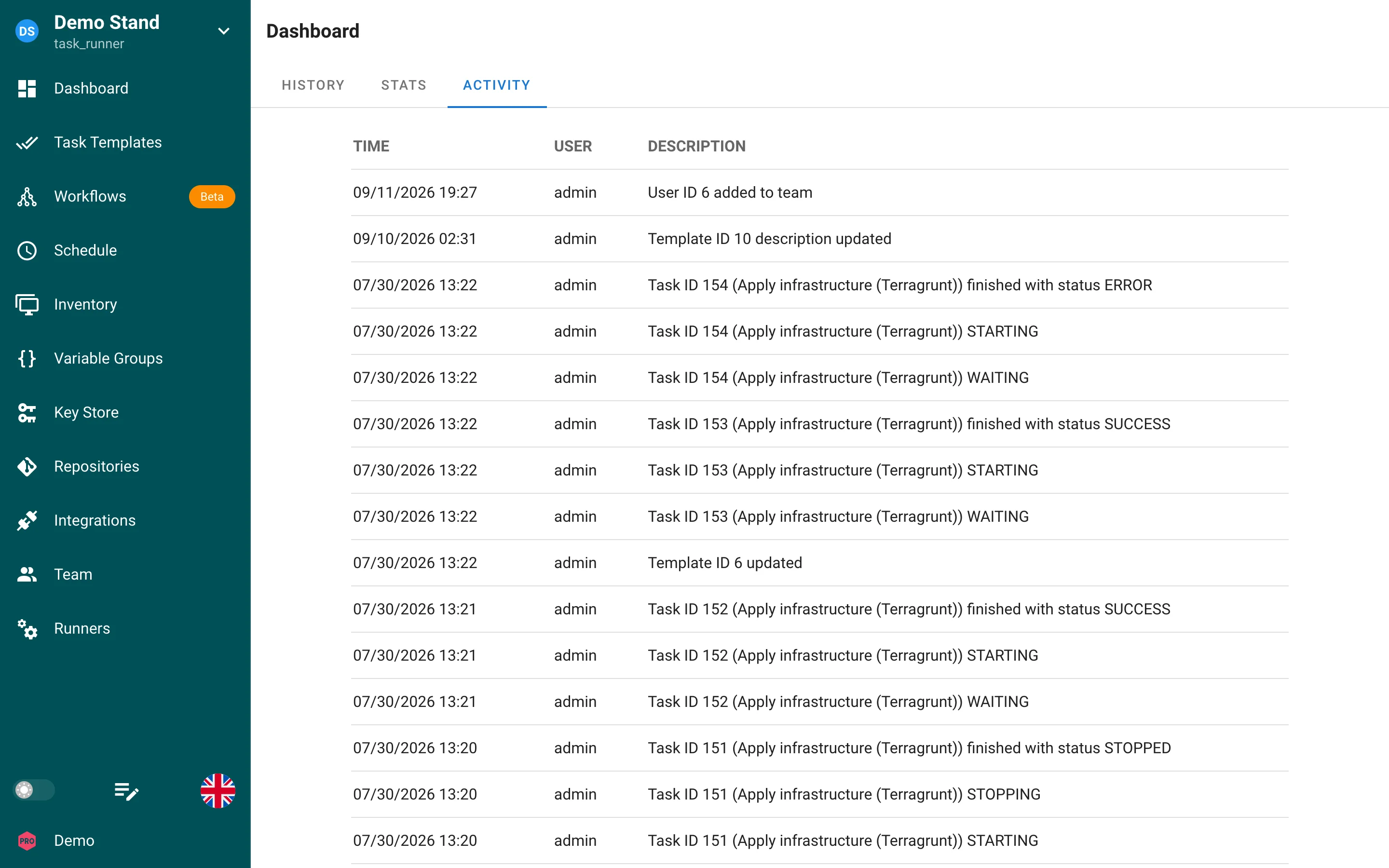Switch to the Stats tab
The width and height of the screenshot is (1389, 868).
coord(404,85)
